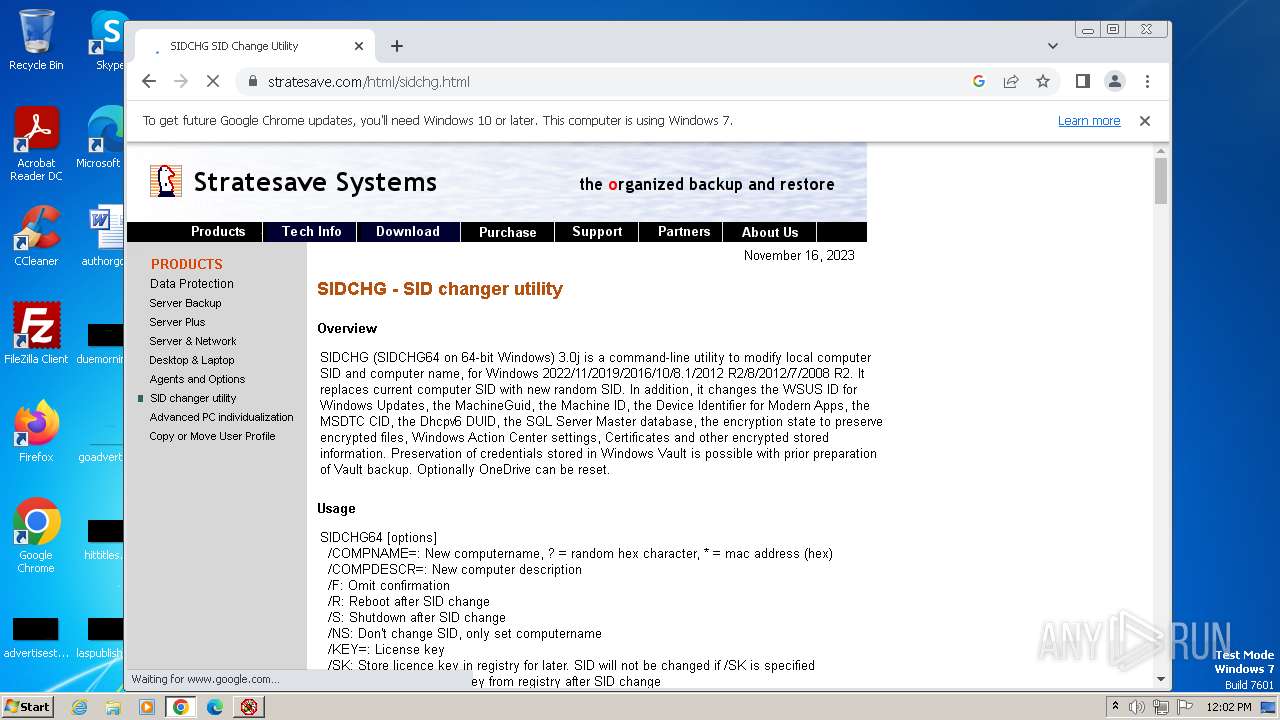Viewport: 1280px width, 720px height.
Task: Click the site lock icon
Action: click(x=252, y=81)
